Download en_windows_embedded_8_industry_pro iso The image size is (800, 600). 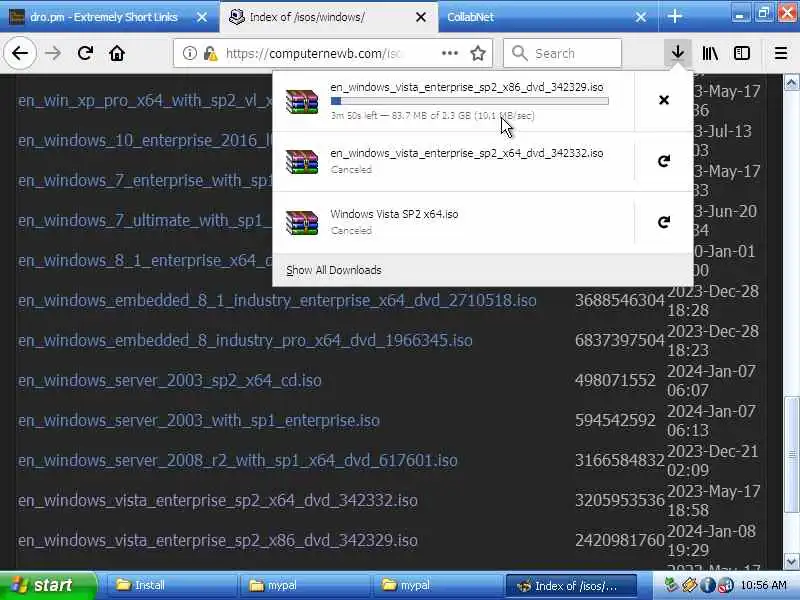point(245,340)
